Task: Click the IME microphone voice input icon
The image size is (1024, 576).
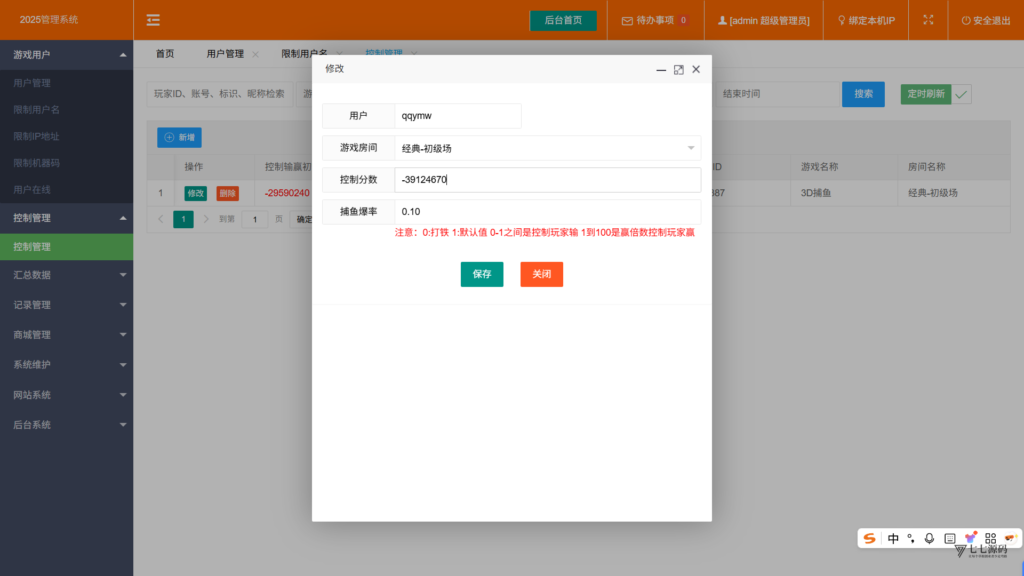Action: tap(929, 538)
